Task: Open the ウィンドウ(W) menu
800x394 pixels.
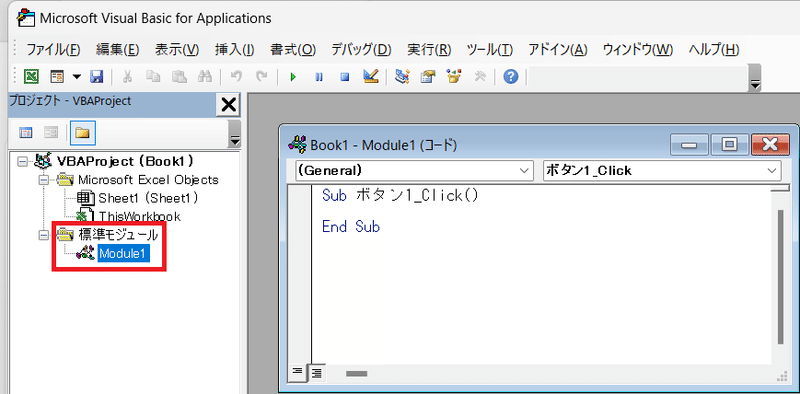Action: tap(638, 50)
